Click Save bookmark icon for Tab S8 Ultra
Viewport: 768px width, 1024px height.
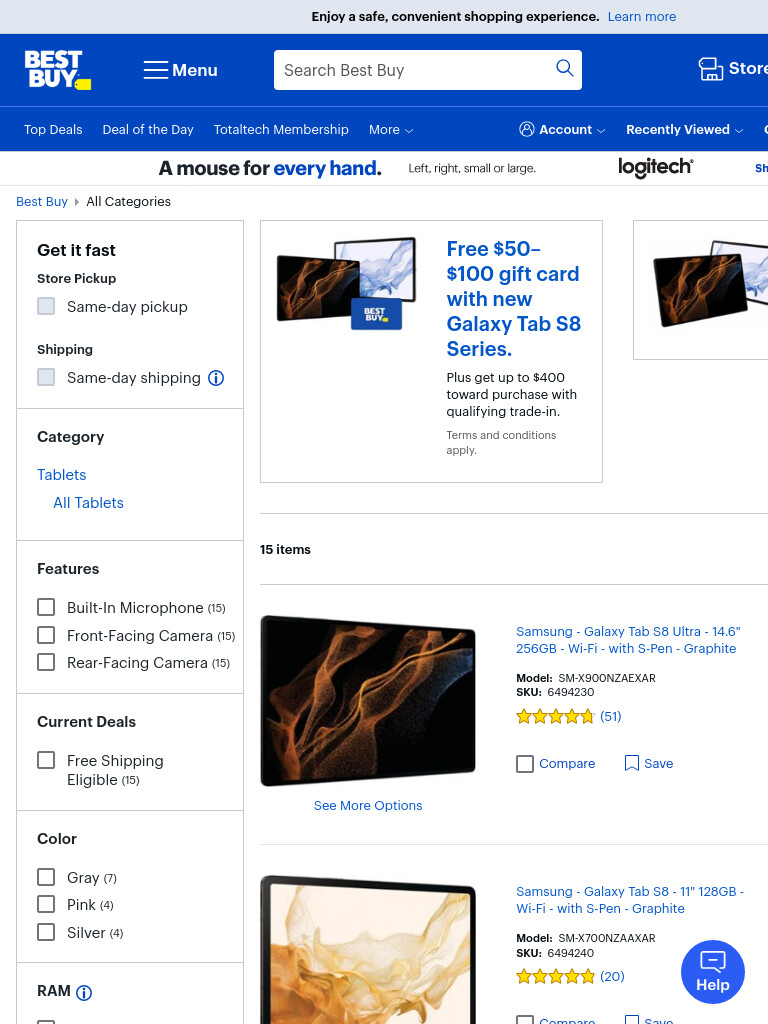(x=632, y=763)
